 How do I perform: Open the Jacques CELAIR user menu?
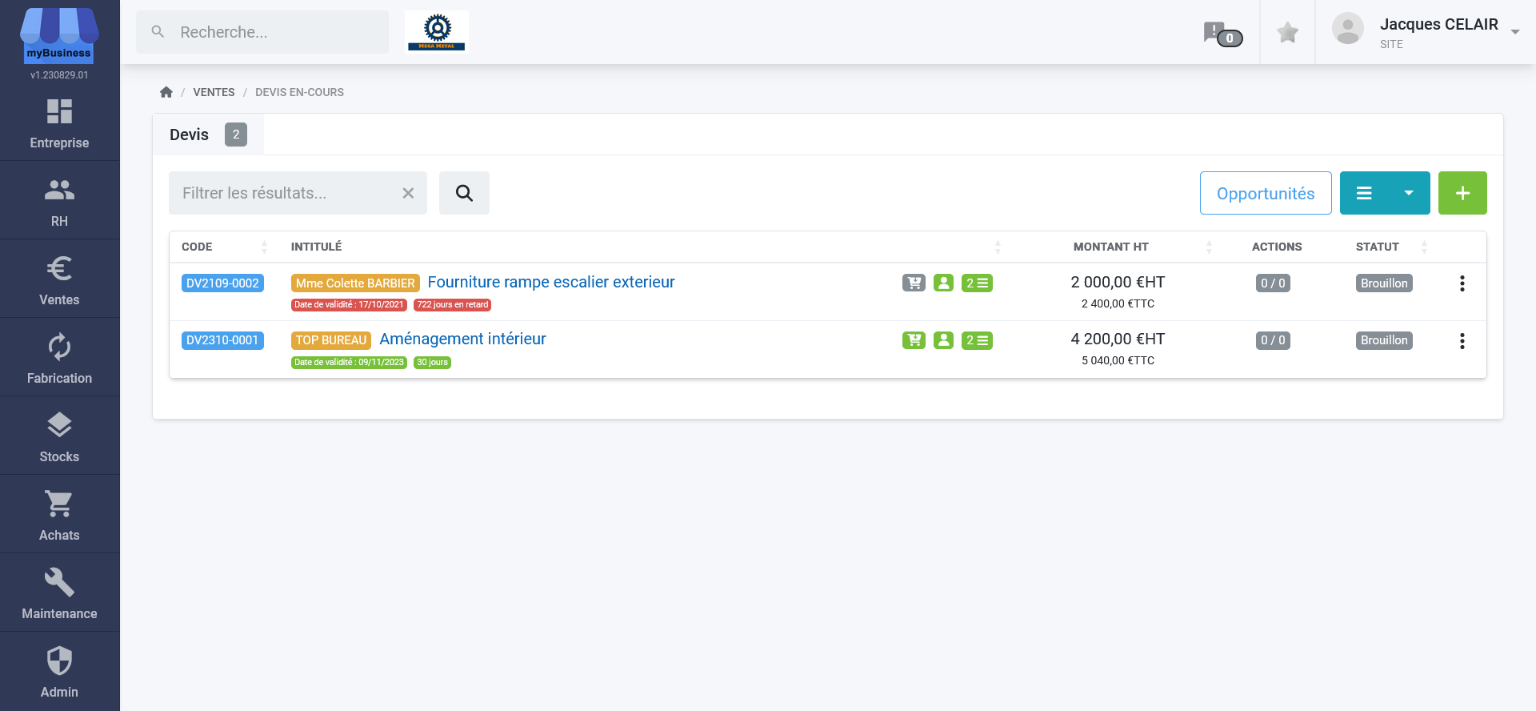1426,32
